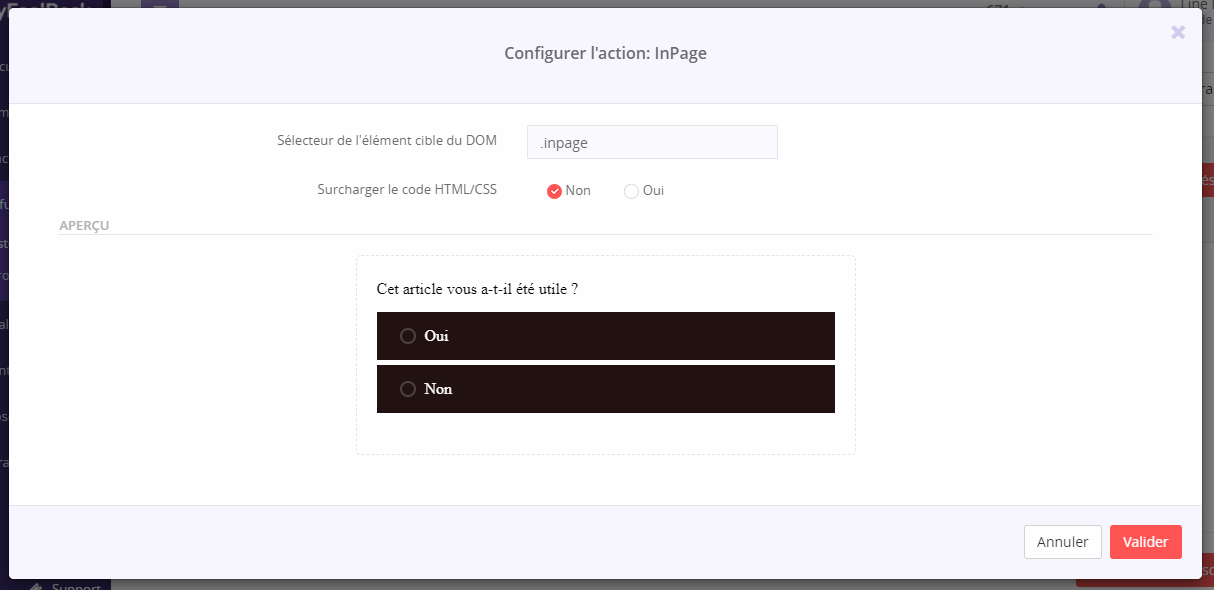This screenshot has height=590, width=1214.
Task: Click the "Oui" label next to override radio
Action: [x=653, y=190]
